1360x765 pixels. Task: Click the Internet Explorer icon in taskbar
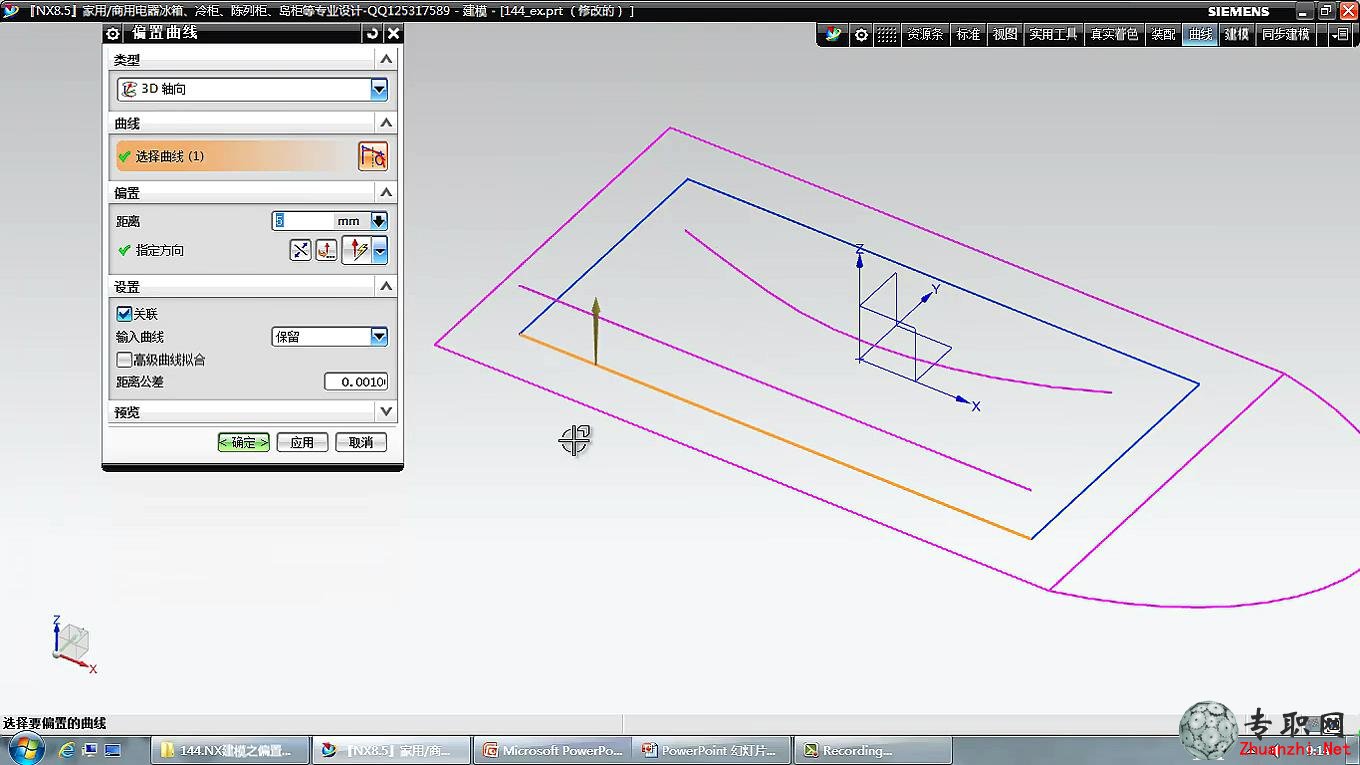pos(67,750)
